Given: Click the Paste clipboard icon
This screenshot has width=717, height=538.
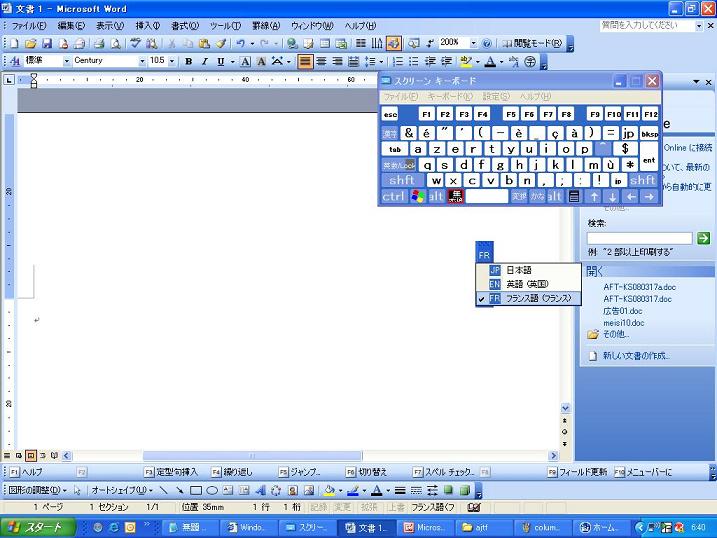Looking at the screenshot, I should [x=204, y=43].
